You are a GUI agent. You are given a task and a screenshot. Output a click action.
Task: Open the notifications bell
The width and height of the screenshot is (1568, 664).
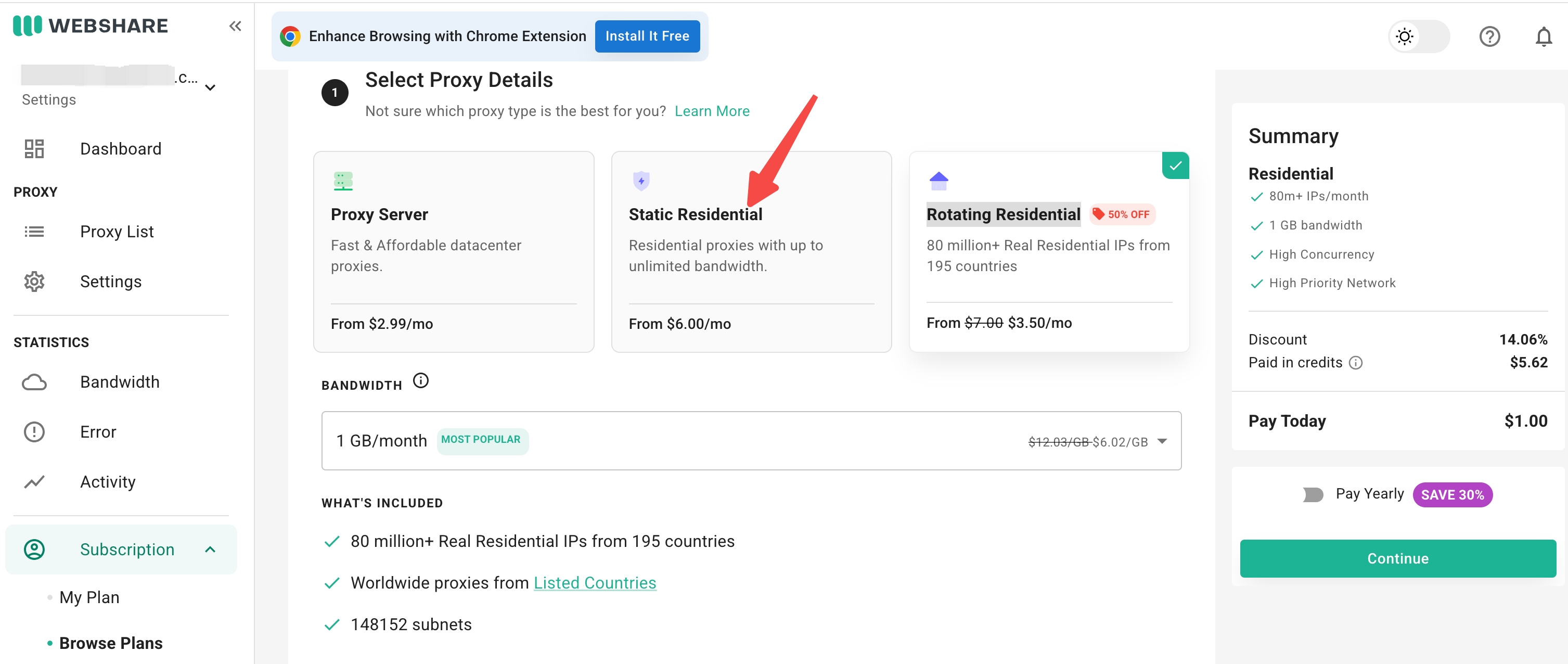tap(1543, 36)
